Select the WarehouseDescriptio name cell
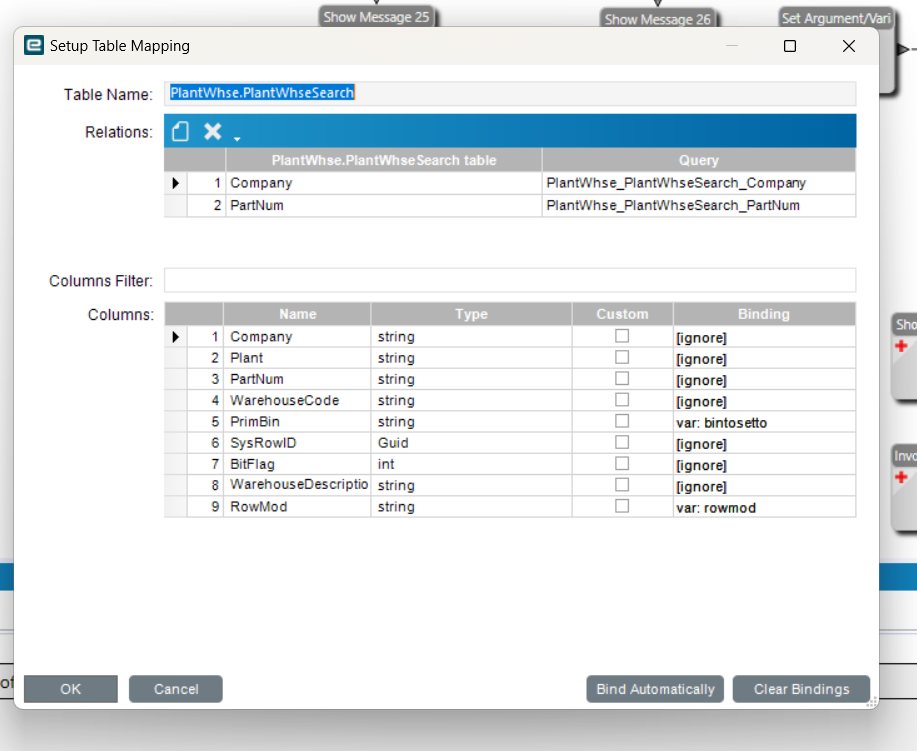Viewport: 917px width, 751px height. pos(297,485)
